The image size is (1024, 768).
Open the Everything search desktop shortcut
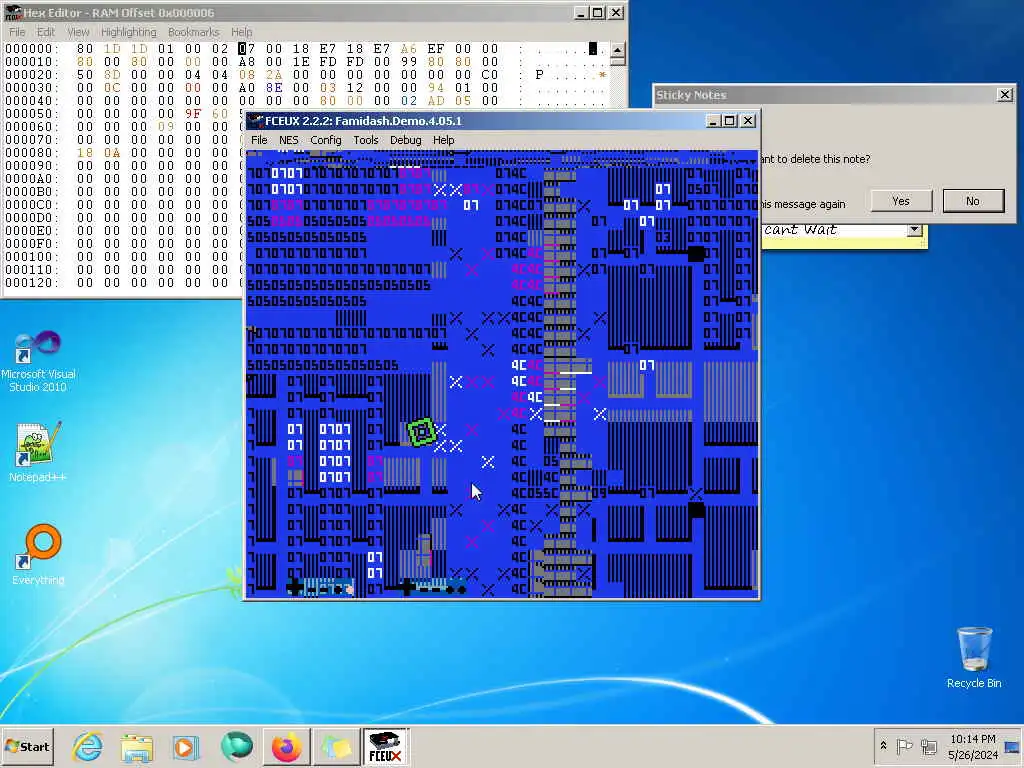point(38,554)
